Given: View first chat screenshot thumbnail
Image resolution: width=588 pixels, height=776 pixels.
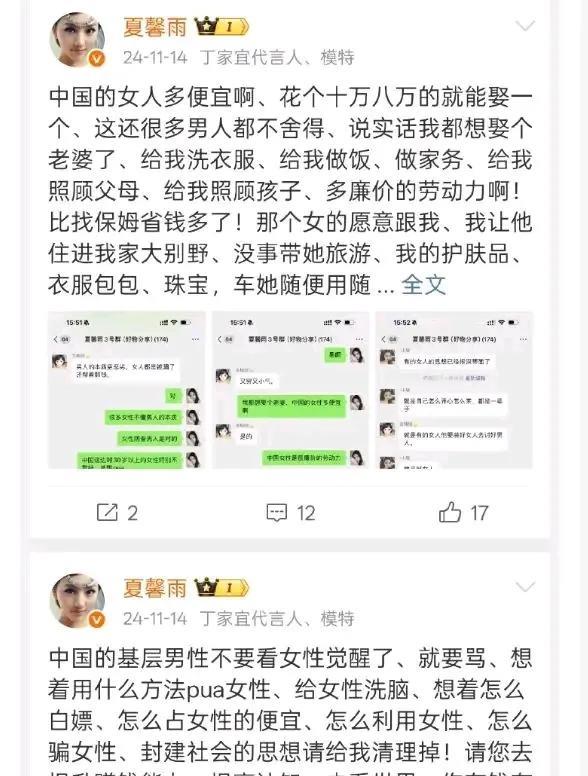Looking at the screenshot, I should click(127, 390).
